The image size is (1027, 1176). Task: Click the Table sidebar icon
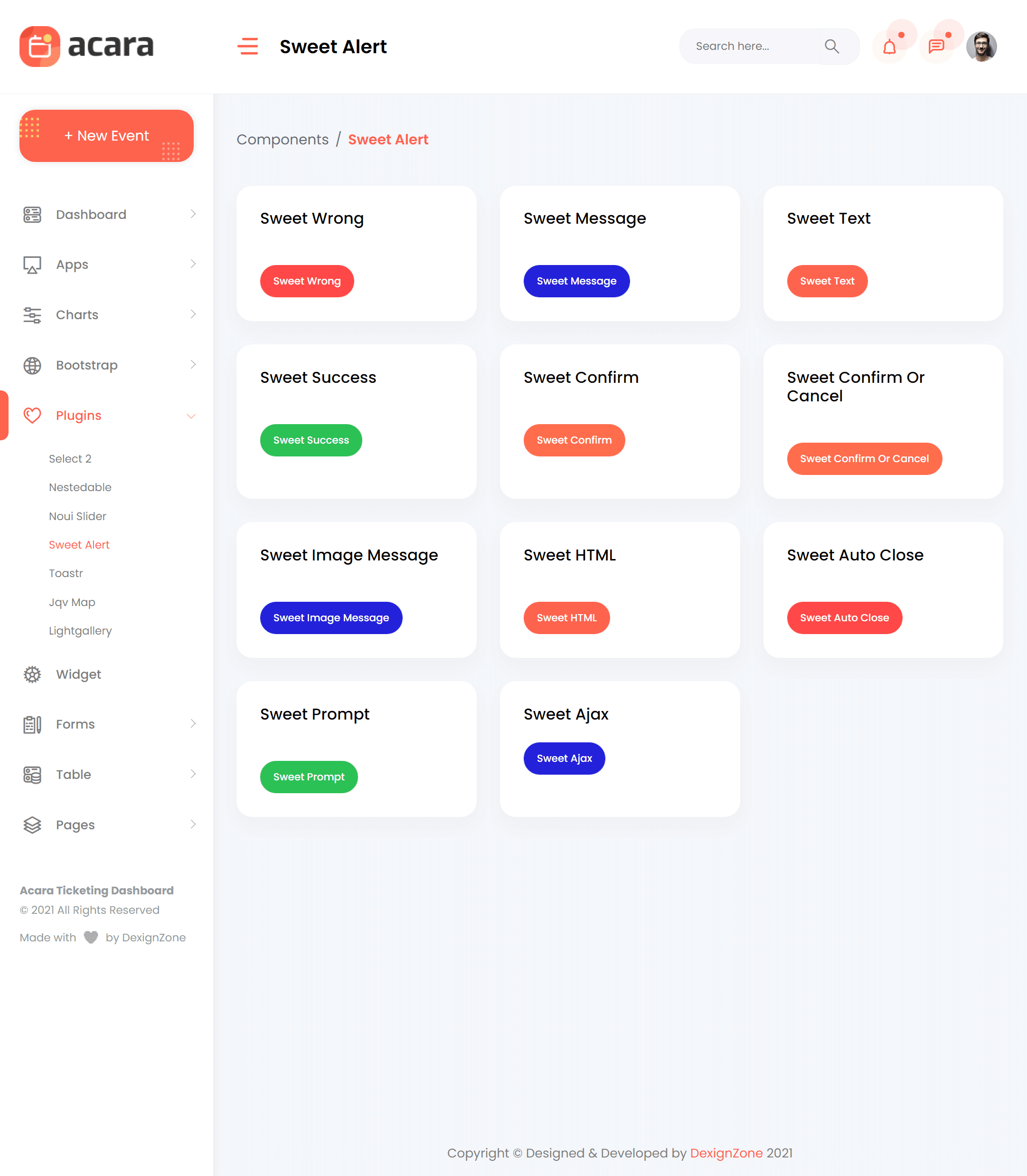[x=32, y=775]
